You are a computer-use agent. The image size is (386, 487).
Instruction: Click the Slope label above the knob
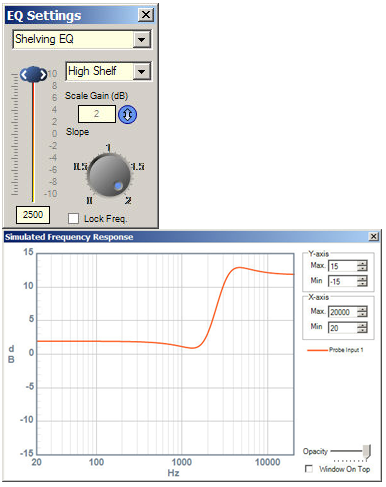(77, 132)
